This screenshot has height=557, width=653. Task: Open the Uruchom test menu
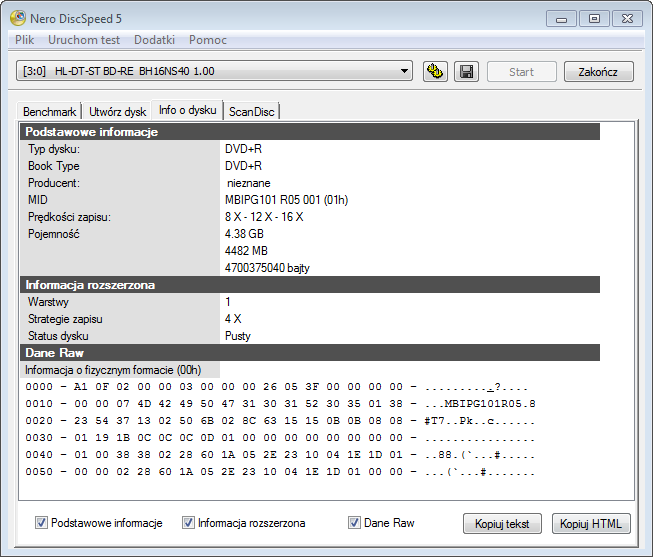(84, 40)
